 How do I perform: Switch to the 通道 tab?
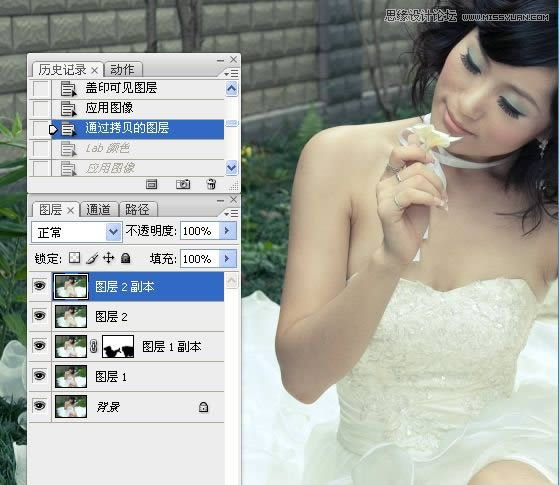(98, 209)
